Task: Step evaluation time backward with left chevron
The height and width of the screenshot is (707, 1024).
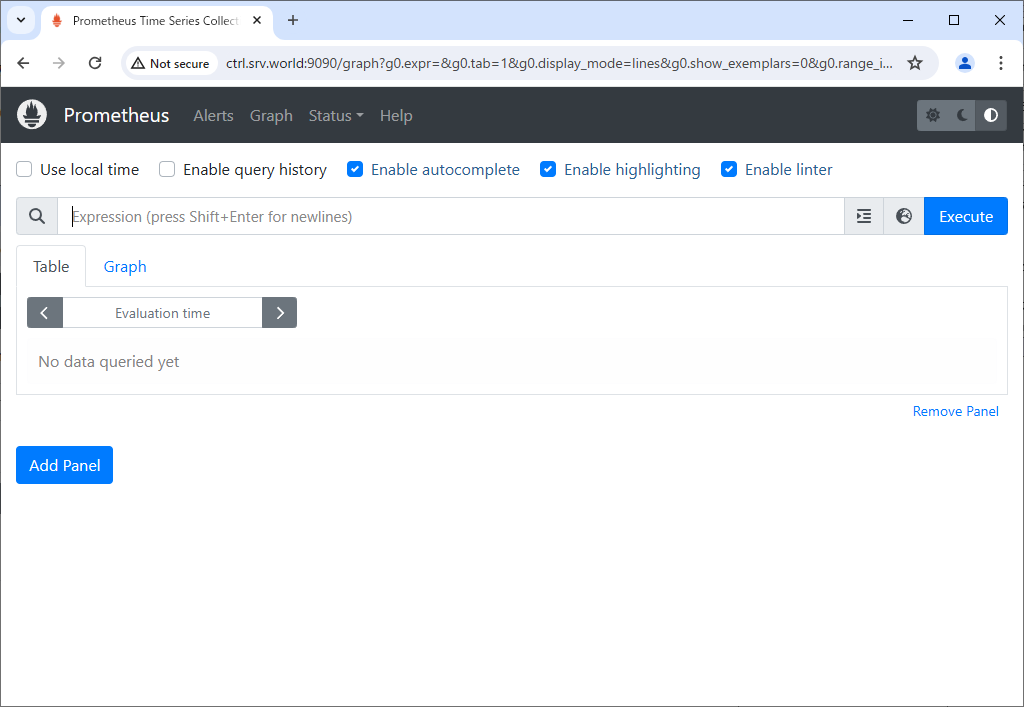Action: tap(45, 313)
